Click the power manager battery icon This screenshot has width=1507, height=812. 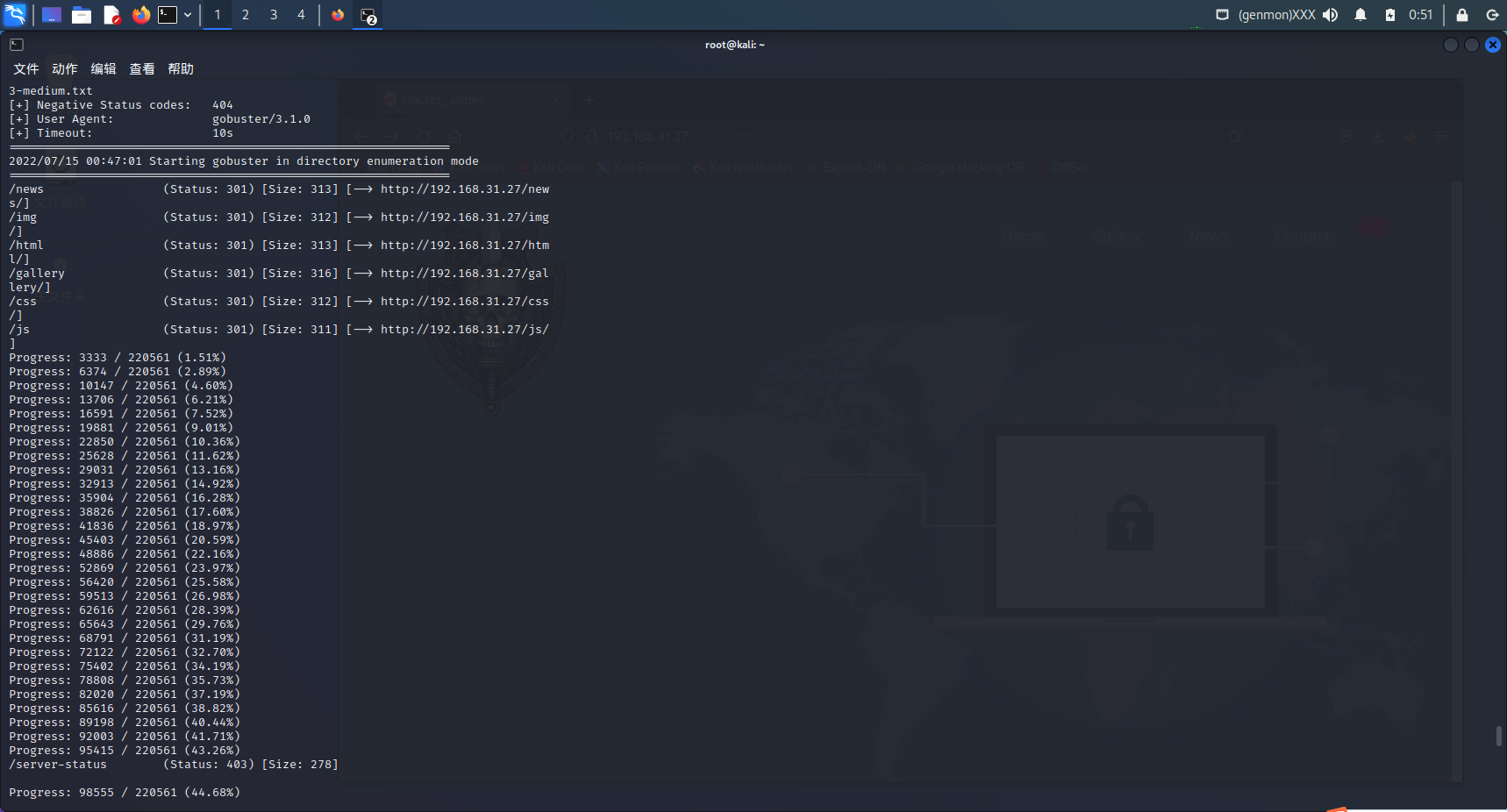point(1390,15)
